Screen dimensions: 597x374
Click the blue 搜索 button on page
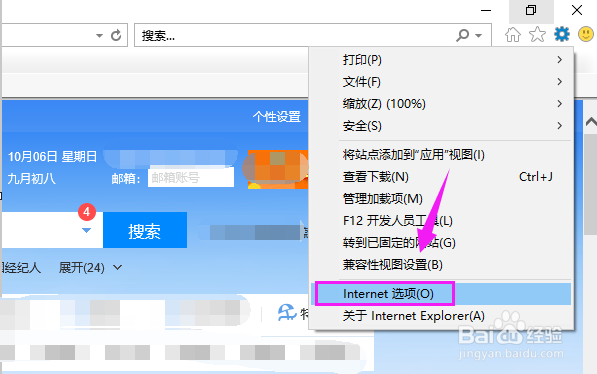point(145,230)
